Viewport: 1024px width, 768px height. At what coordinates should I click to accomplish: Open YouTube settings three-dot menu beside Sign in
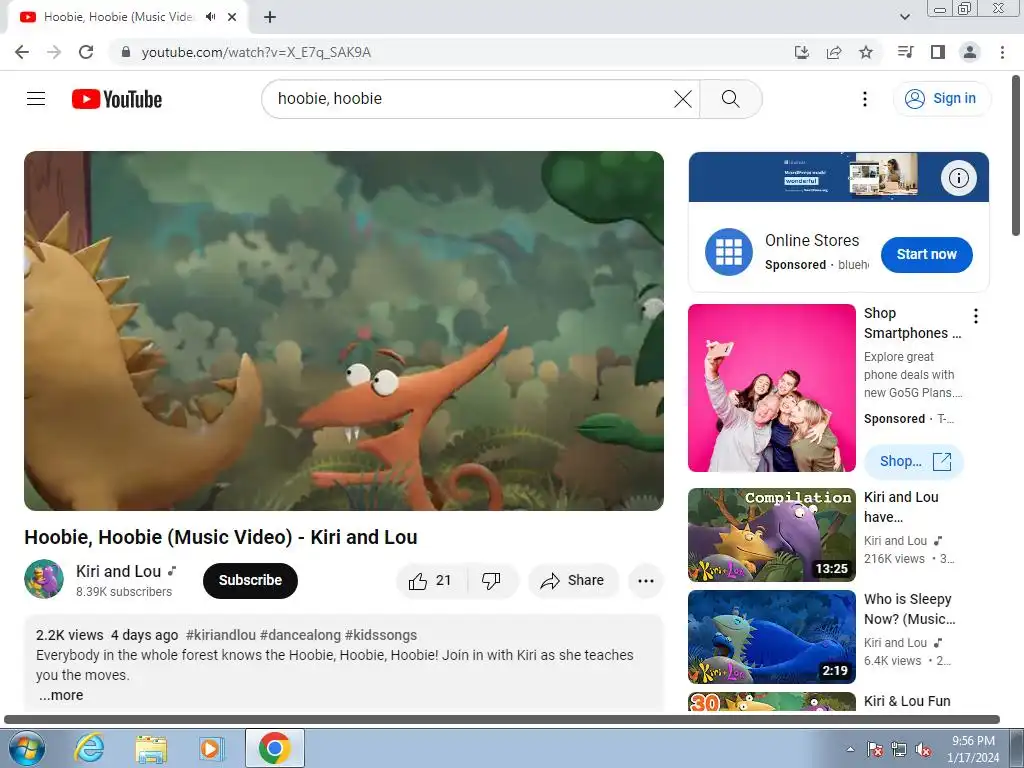point(865,99)
